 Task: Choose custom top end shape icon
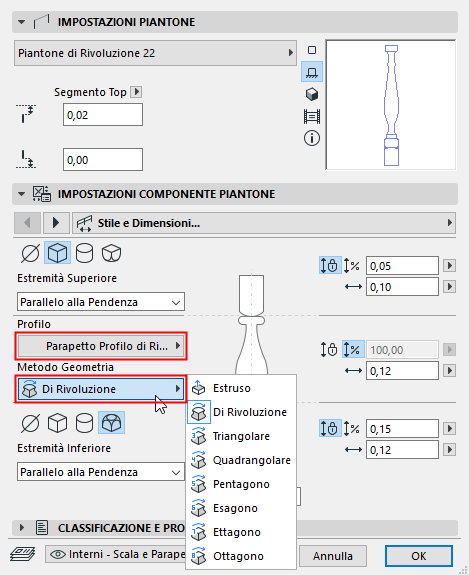111,253
